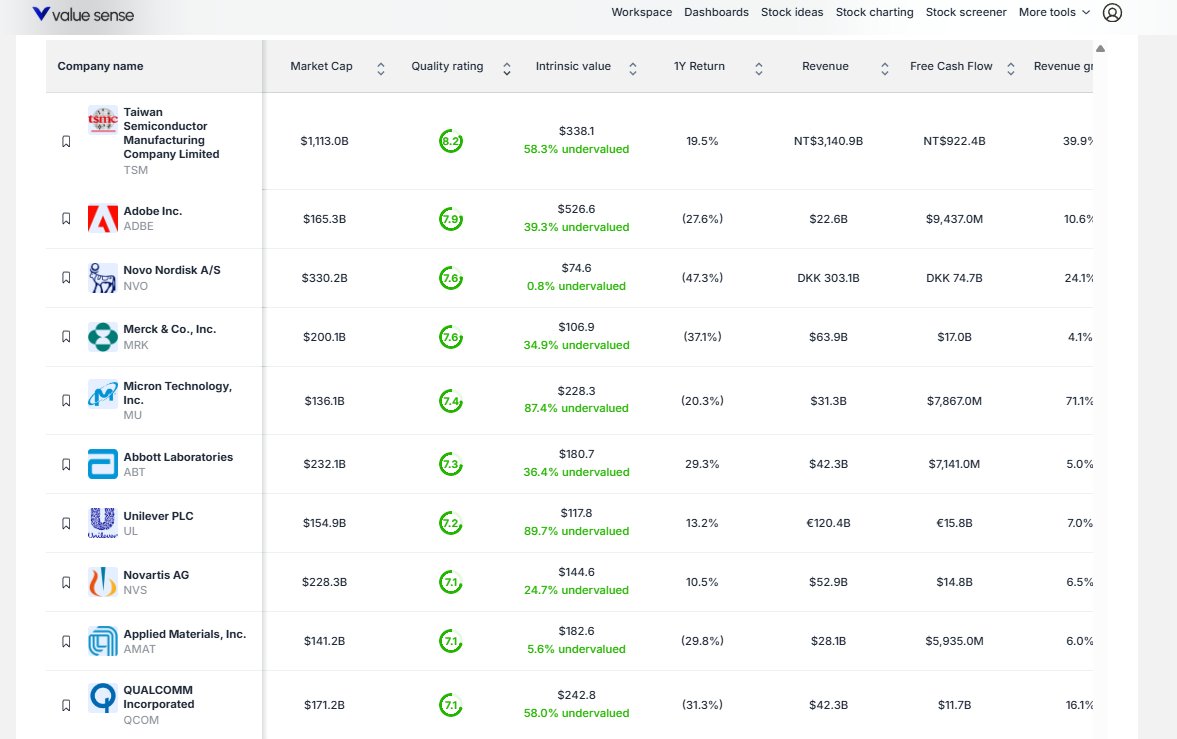The width and height of the screenshot is (1177, 739).
Task: Click the TSMC company logo
Action: coord(103,119)
